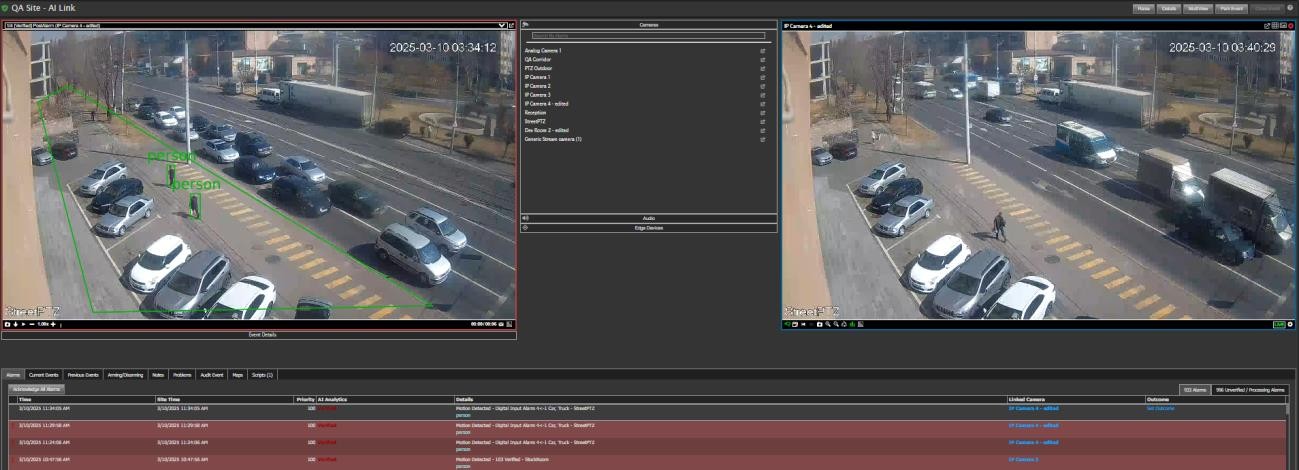Click the Set Outcome link
Screen dimensions: 1299x470
1159,408
